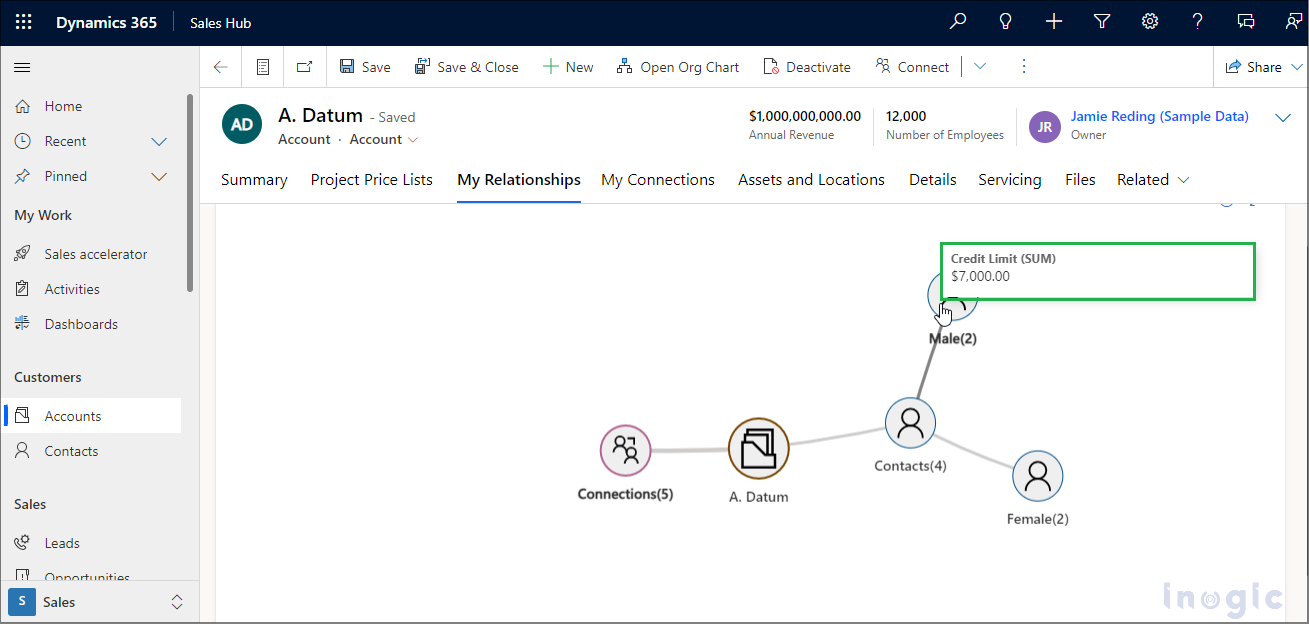
Task: Click the $1,000,000,000.00 Annual Revenue value
Action: pyautogui.click(x=805, y=116)
